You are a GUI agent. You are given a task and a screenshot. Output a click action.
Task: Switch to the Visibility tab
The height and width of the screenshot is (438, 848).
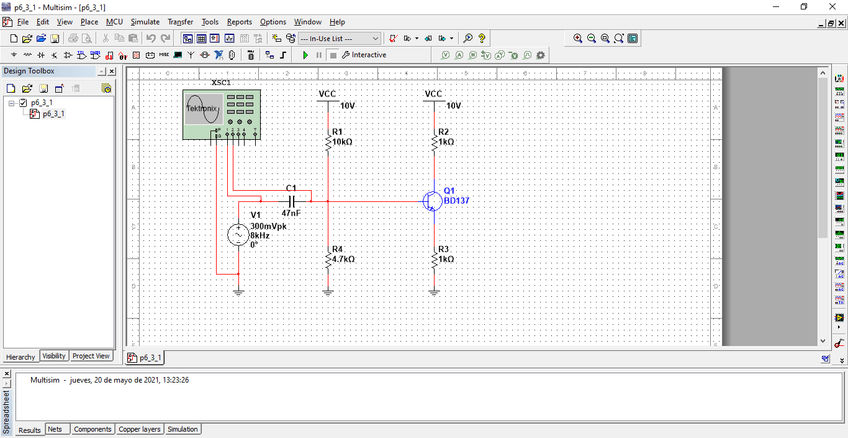coord(54,356)
